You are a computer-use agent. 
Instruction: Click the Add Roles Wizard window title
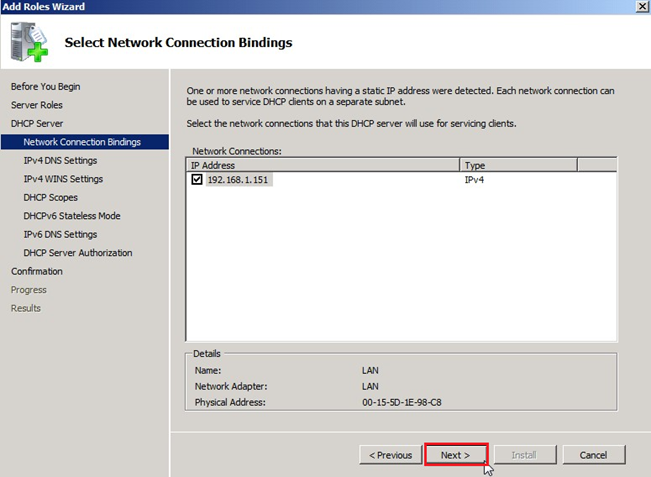44,7
